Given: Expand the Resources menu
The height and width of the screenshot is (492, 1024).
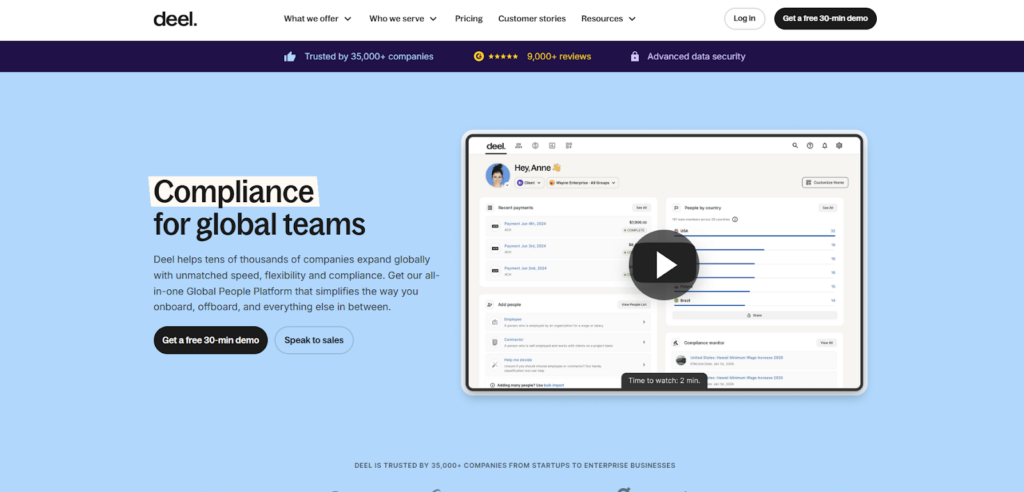Looking at the screenshot, I should (x=608, y=19).
